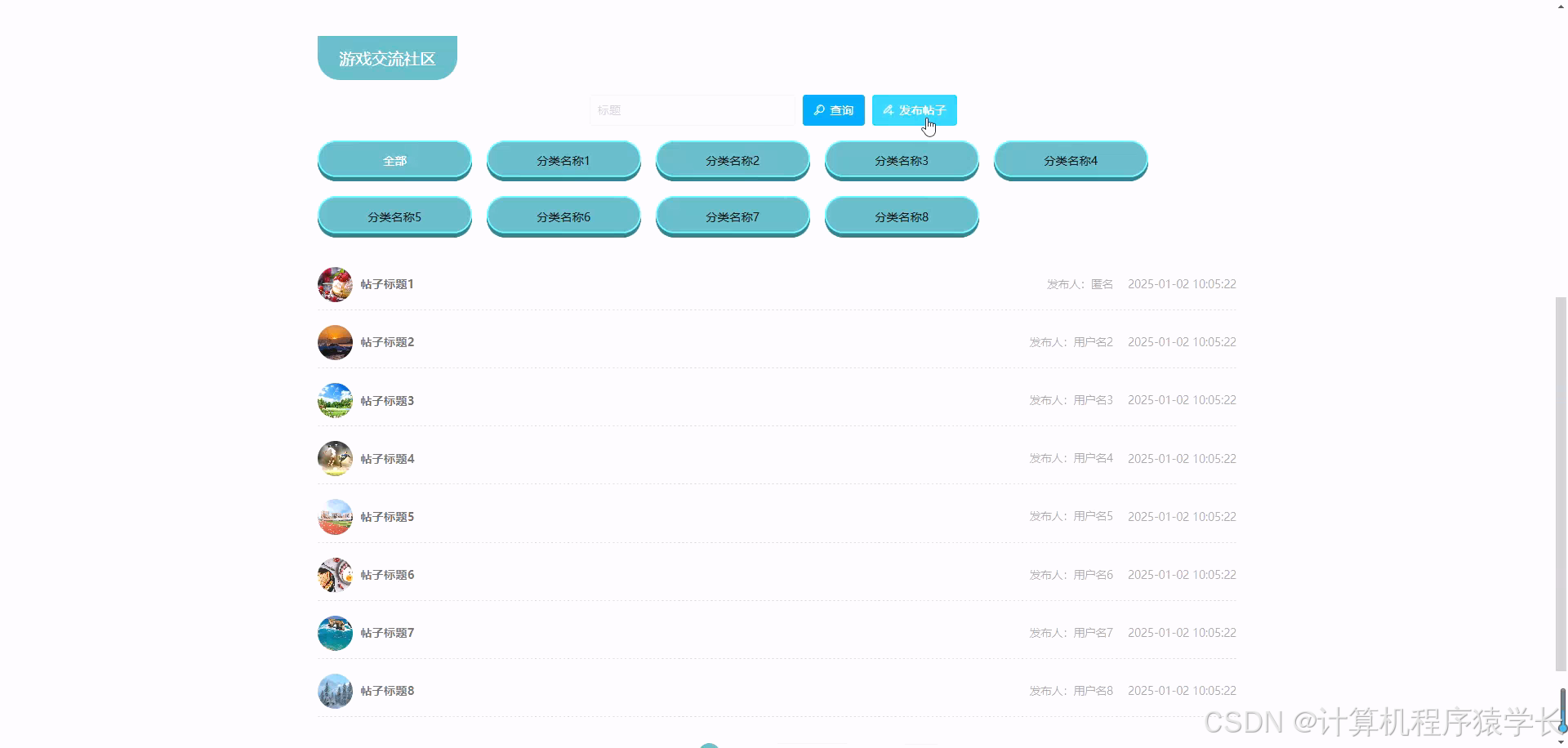The height and width of the screenshot is (748, 1568).
Task: Click the publisher text 发布人:用户名3
Action: [1071, 400]
